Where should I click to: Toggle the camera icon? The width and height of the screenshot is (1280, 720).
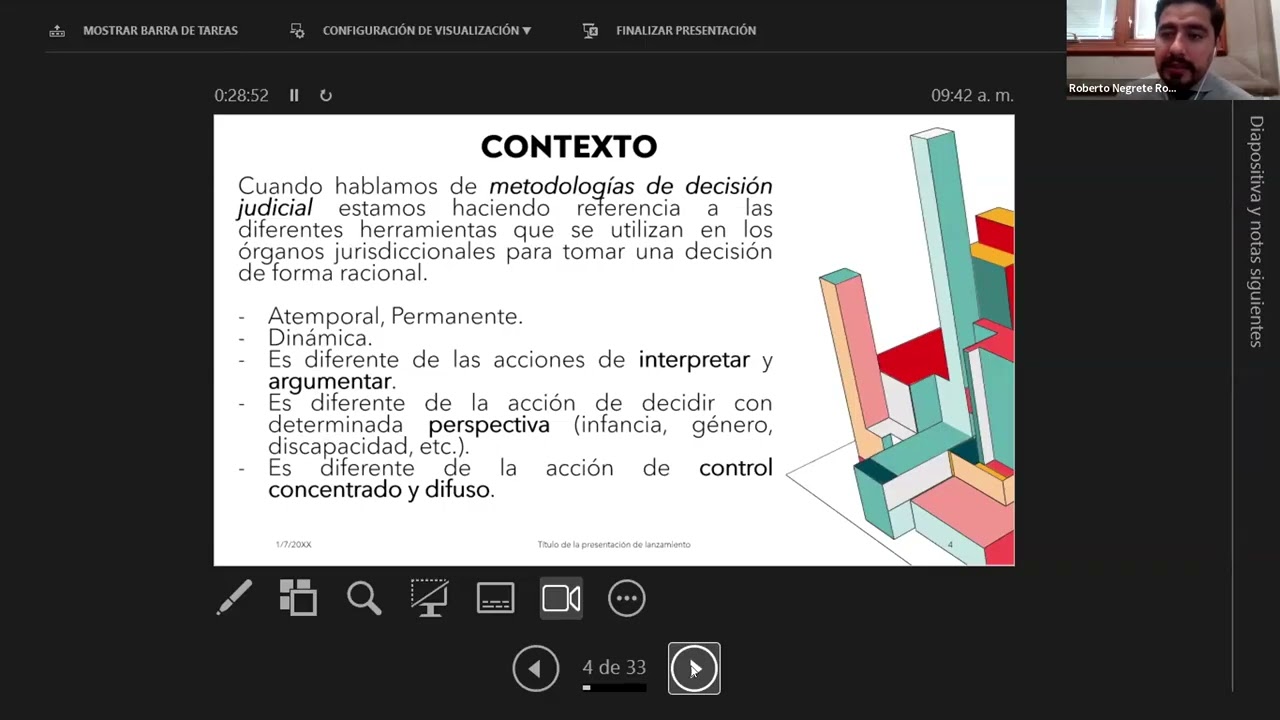561,598
